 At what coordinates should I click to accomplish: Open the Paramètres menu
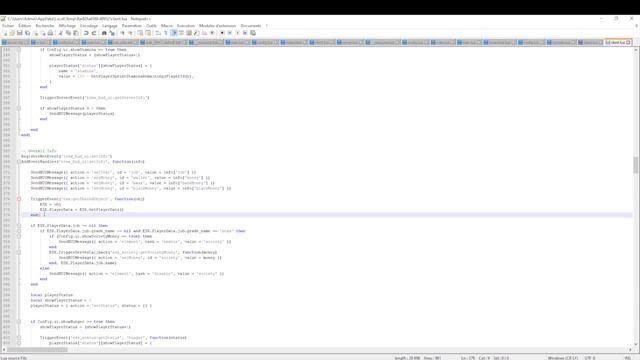pyautogui.click(x=131, y=26)
